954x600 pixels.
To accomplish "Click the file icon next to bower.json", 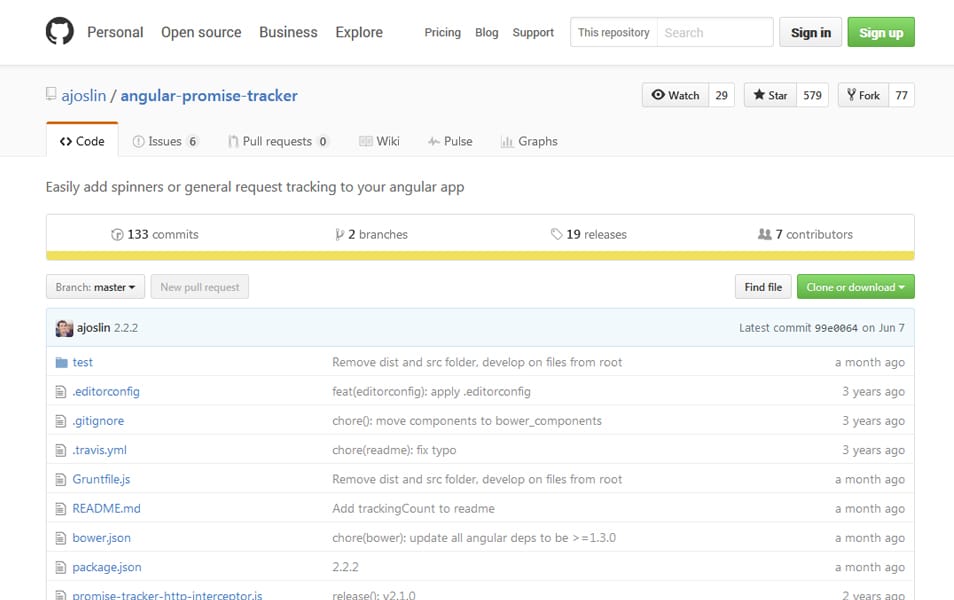I will [x=61, y=538].
